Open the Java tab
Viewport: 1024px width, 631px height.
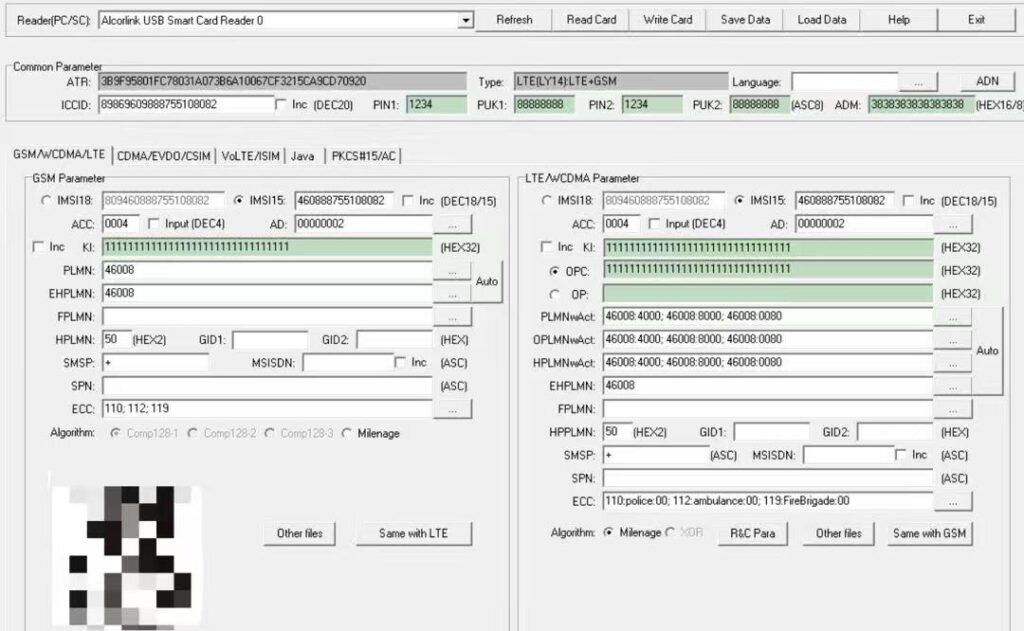[x=303, y=156]
